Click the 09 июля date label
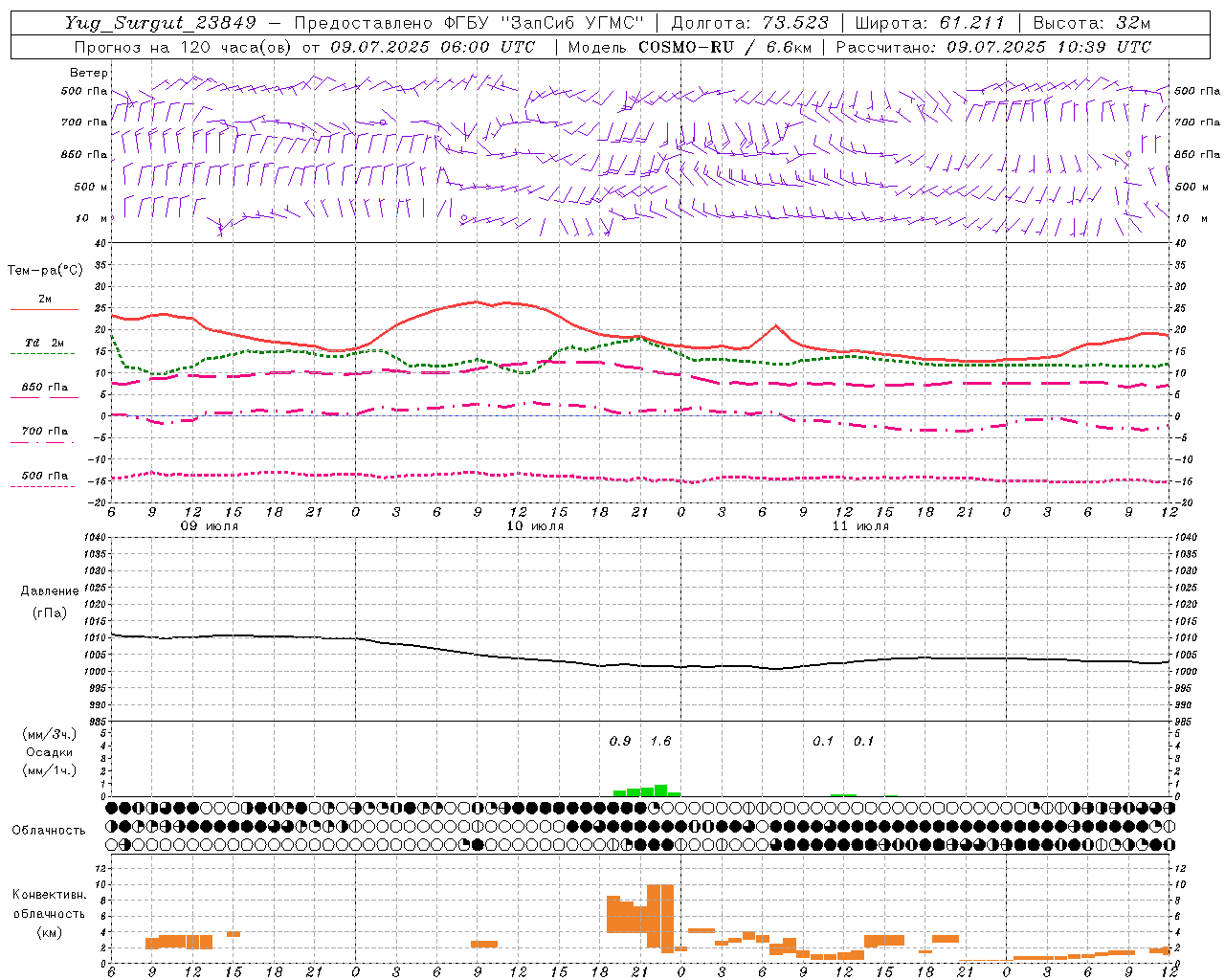Screen dimensions: 1225x980 click(x=210, y=526)
